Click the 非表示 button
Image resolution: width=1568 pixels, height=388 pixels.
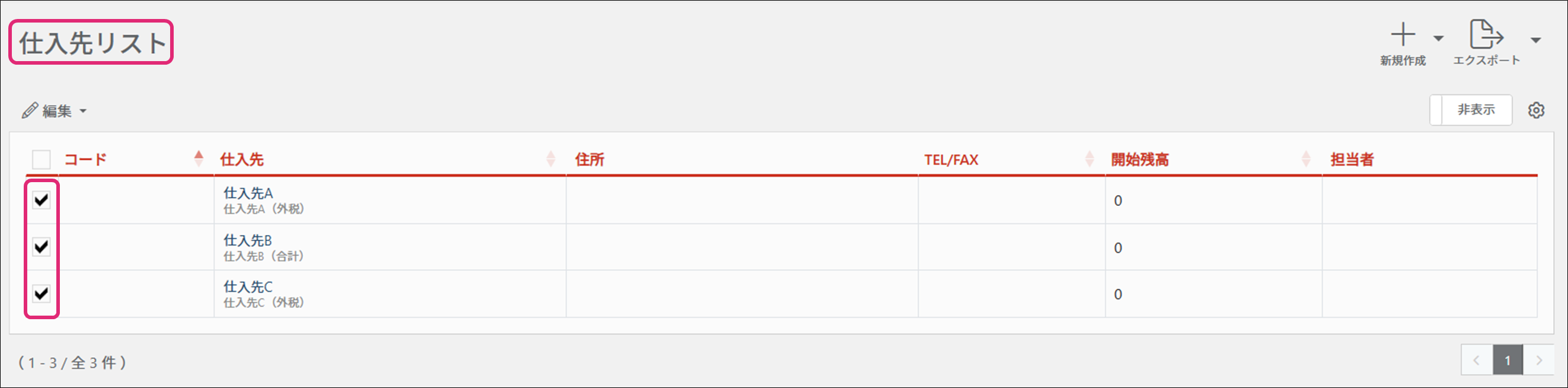1476,110
